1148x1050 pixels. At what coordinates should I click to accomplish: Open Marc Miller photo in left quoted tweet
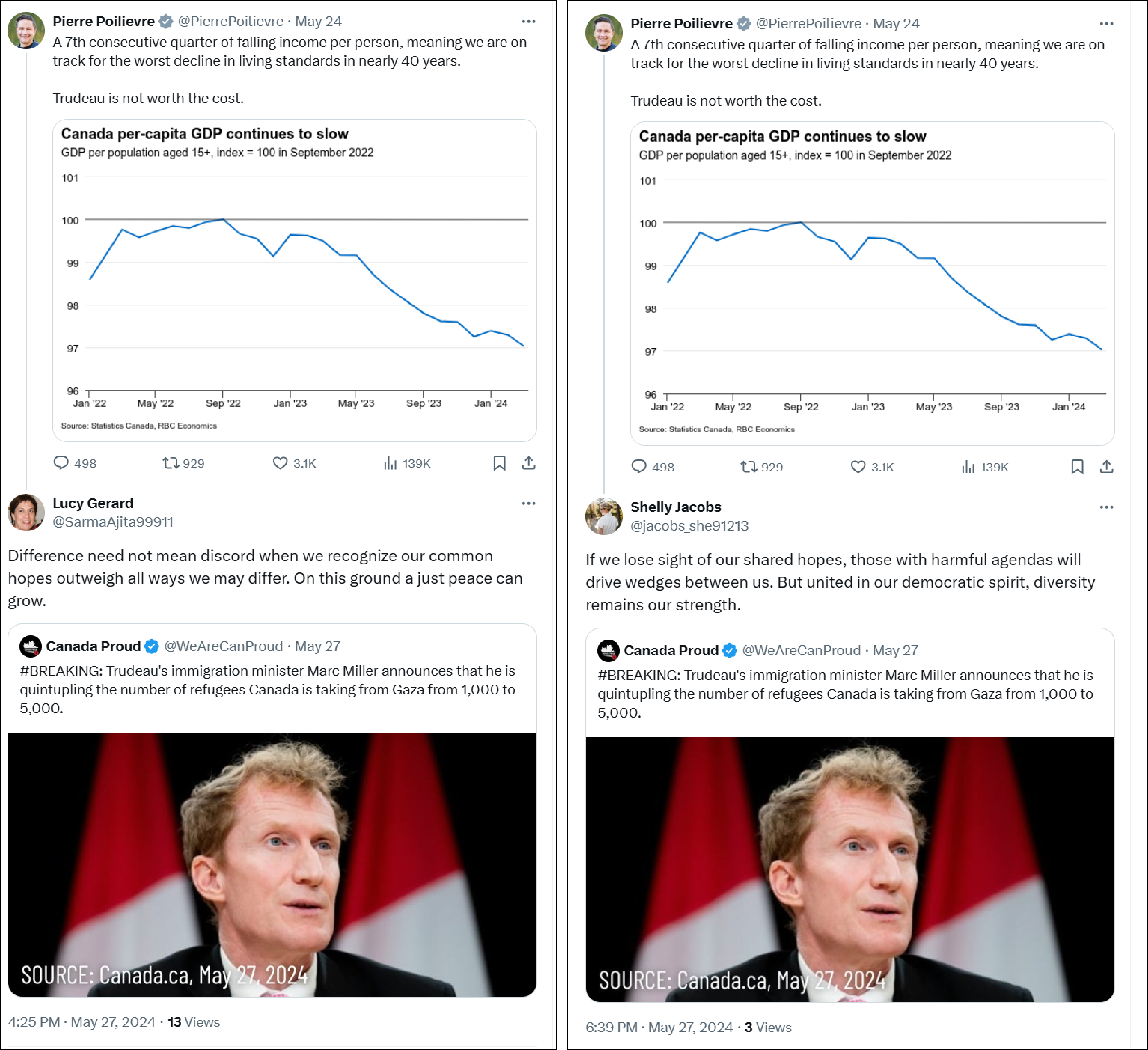click(x=272, y=864)
